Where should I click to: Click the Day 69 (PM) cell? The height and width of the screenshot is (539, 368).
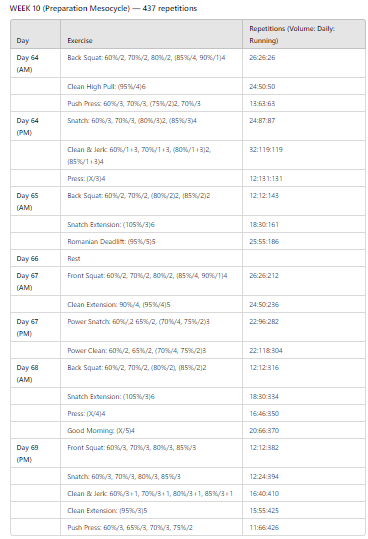[35, 453]
